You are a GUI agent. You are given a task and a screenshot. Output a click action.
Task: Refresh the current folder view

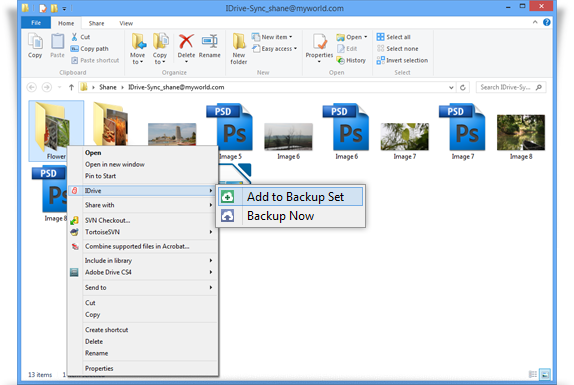[463, 87]
